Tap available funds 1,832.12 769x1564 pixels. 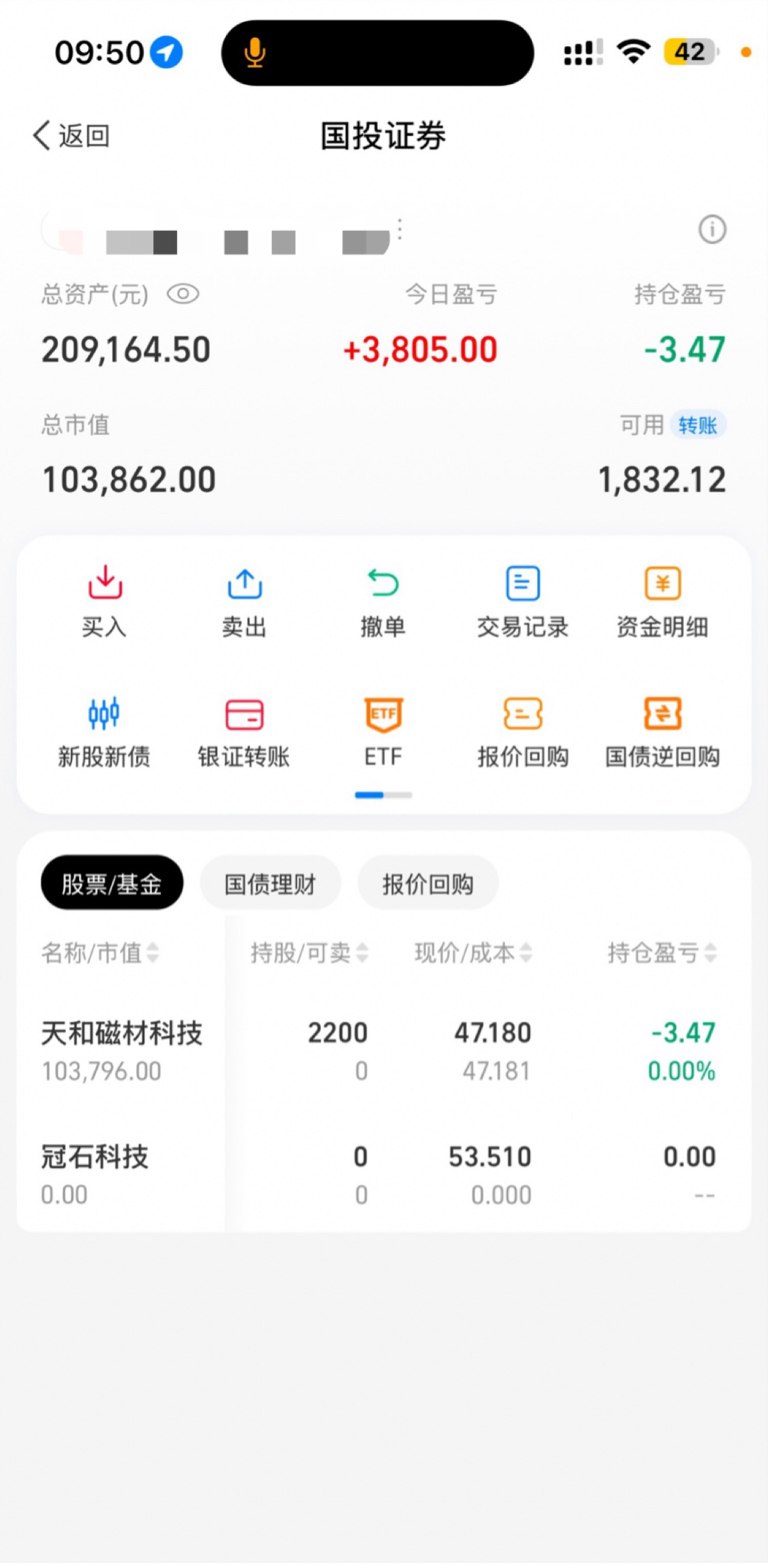[x=662, y=481]
